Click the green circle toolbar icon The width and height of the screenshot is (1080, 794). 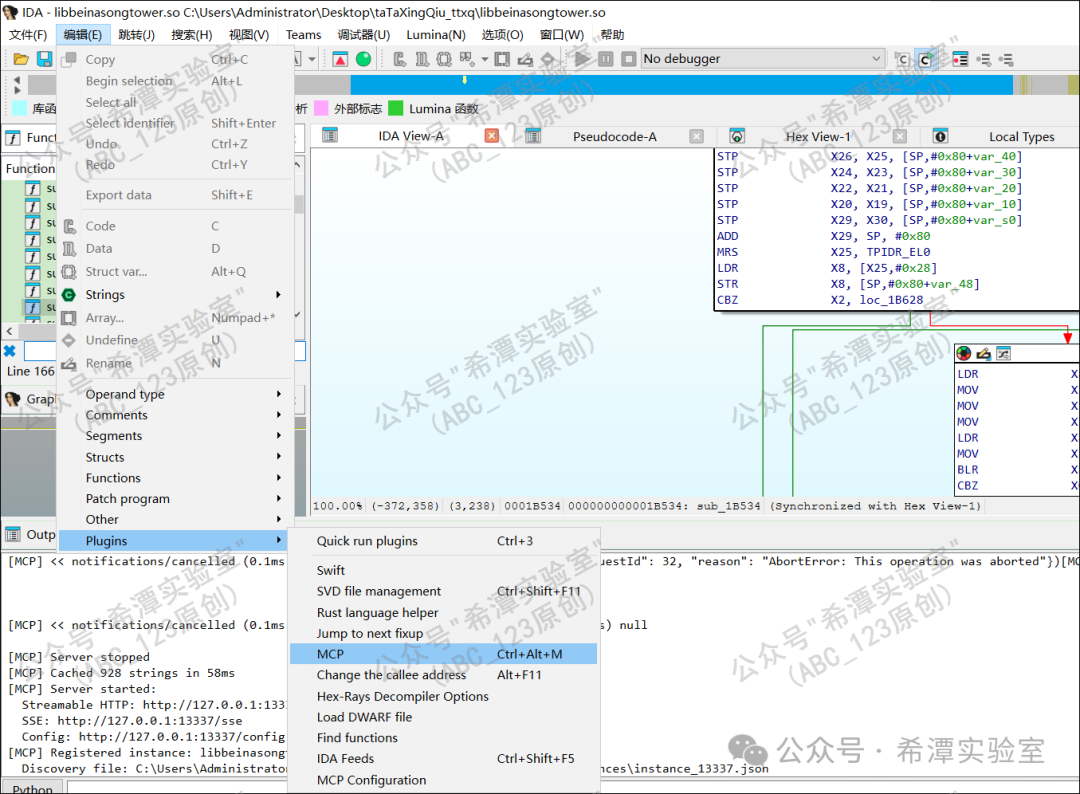click(363, 58)
